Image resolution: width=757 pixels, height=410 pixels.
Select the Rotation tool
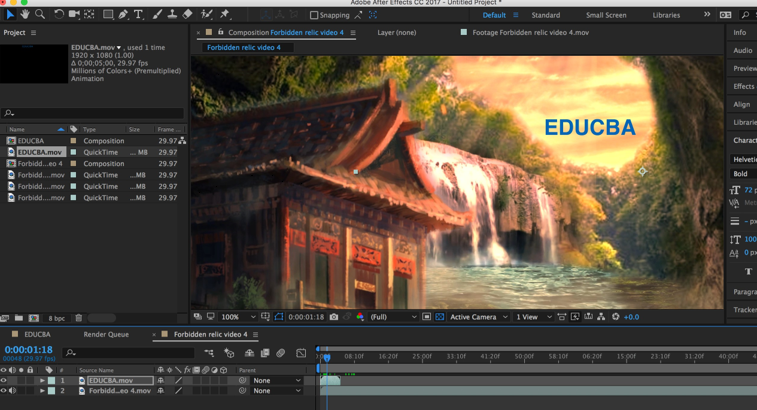58,14
